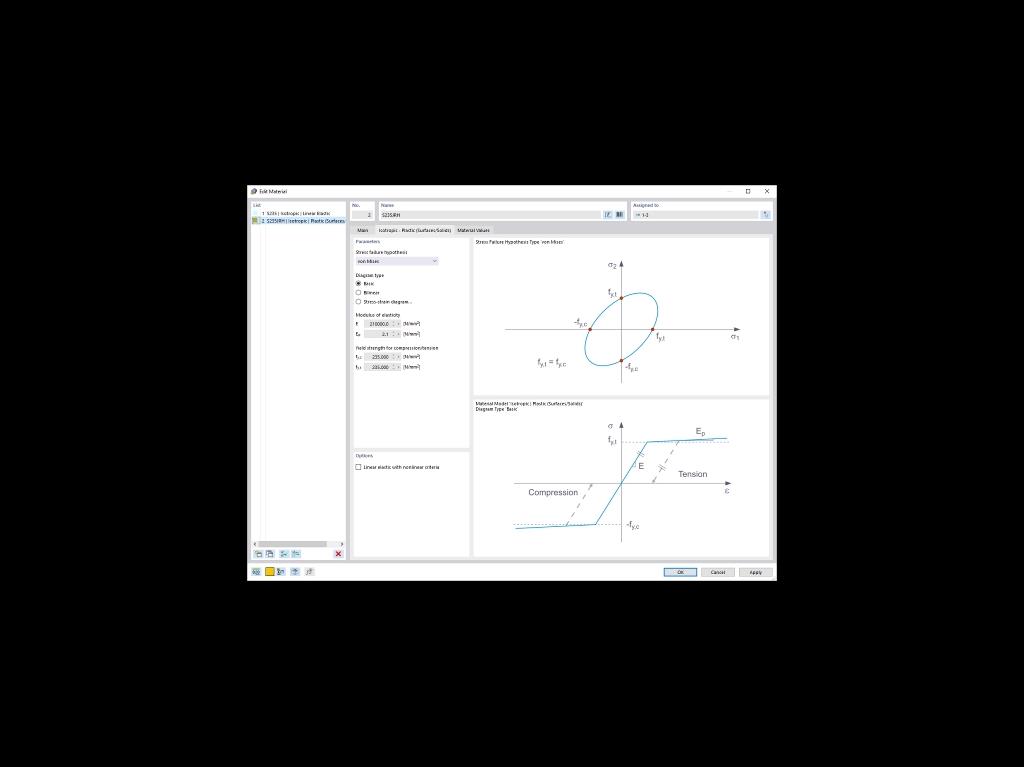Click the Ep value field 2.1

[377, 334]
